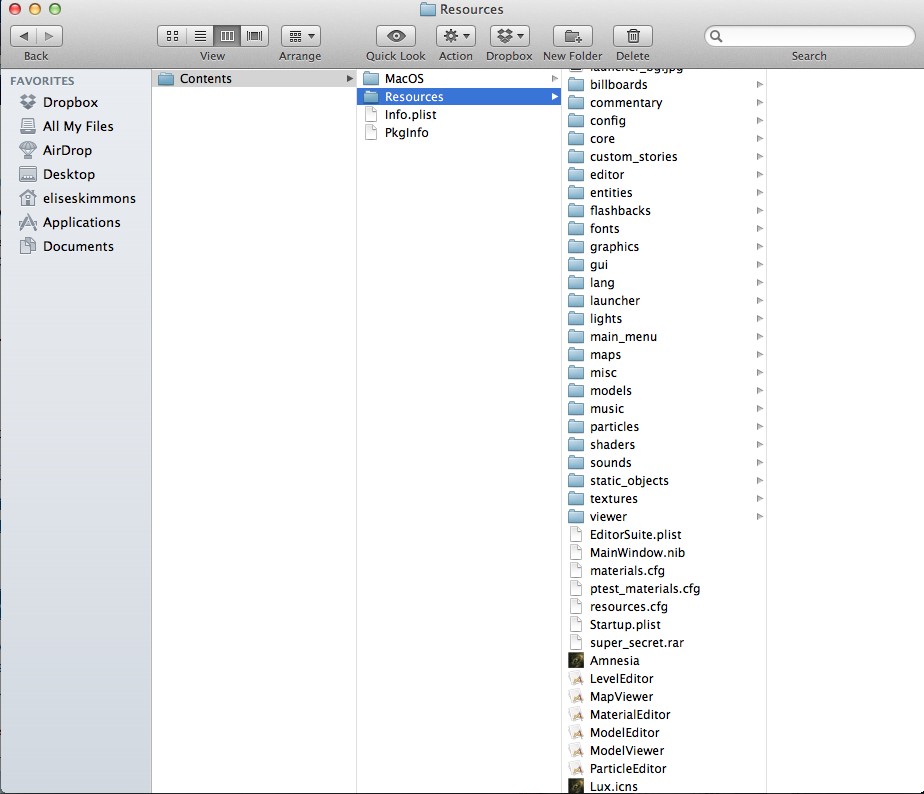
Task: Open Applications from the sidebar
Action: (81, 222)
